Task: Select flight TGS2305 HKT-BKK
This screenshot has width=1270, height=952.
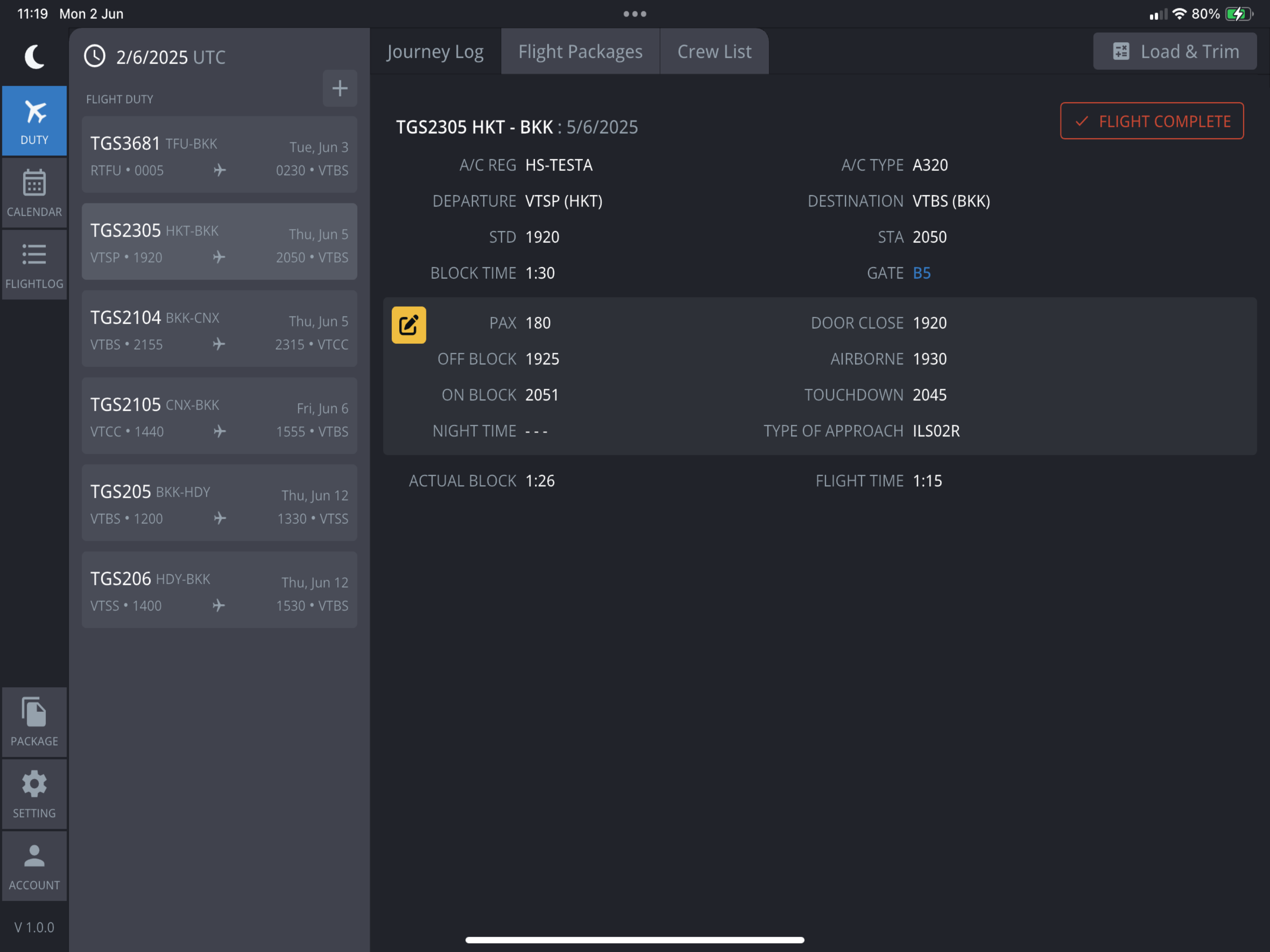Action: coord(219,242)
